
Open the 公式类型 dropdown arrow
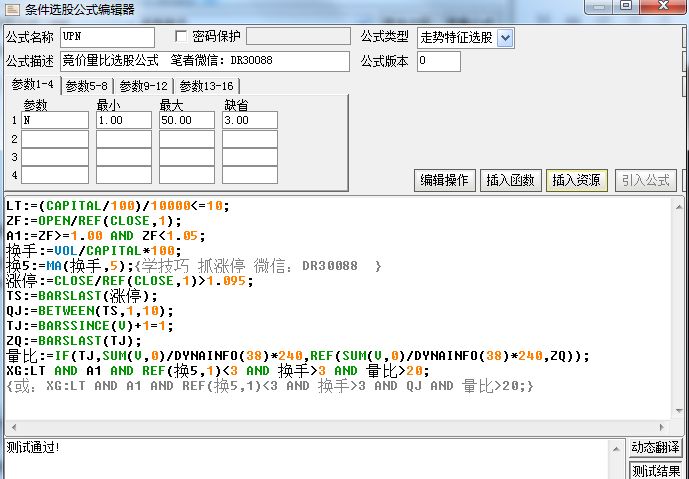505,38
